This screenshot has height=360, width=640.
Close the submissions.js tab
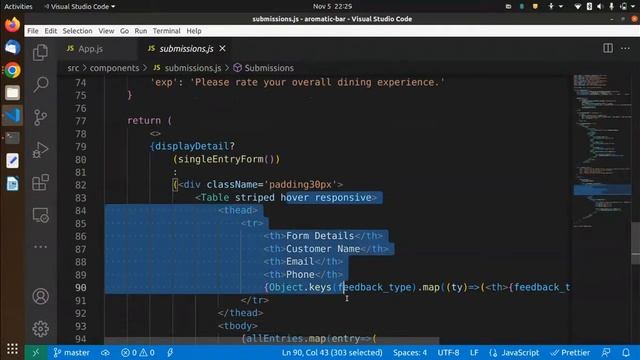point(222,49)
